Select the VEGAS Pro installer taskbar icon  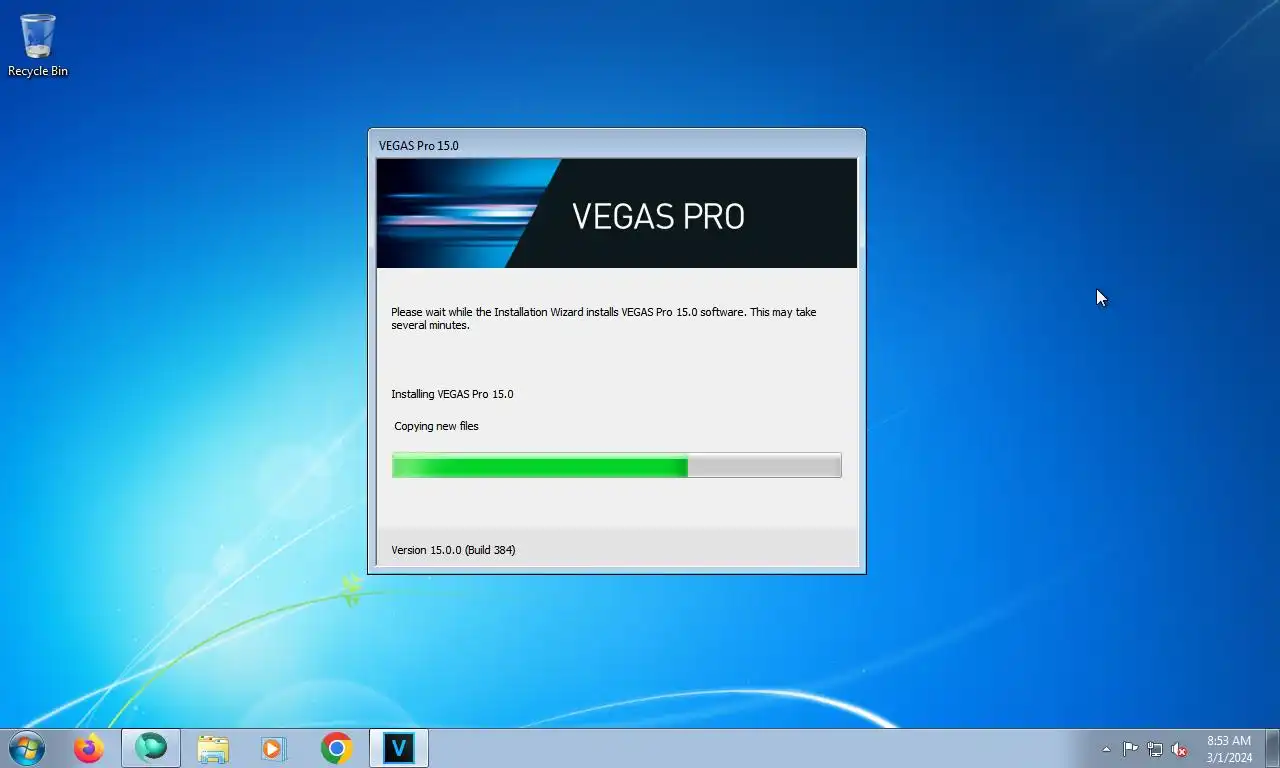click(399, 748)
